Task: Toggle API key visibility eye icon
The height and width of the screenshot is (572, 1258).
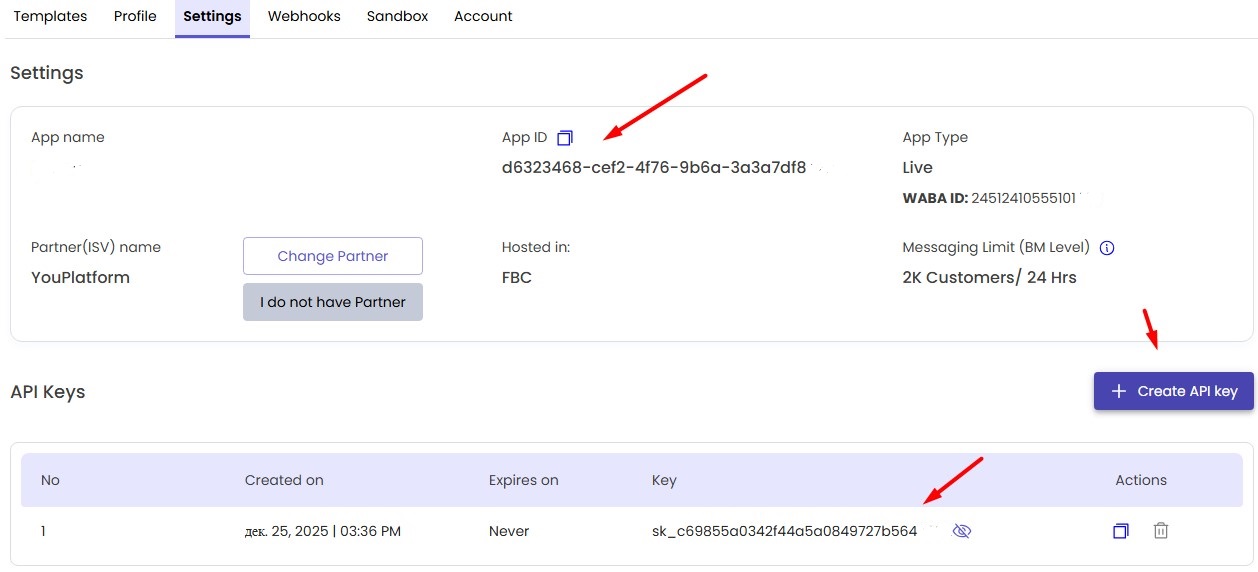Action: pos(962,531)
